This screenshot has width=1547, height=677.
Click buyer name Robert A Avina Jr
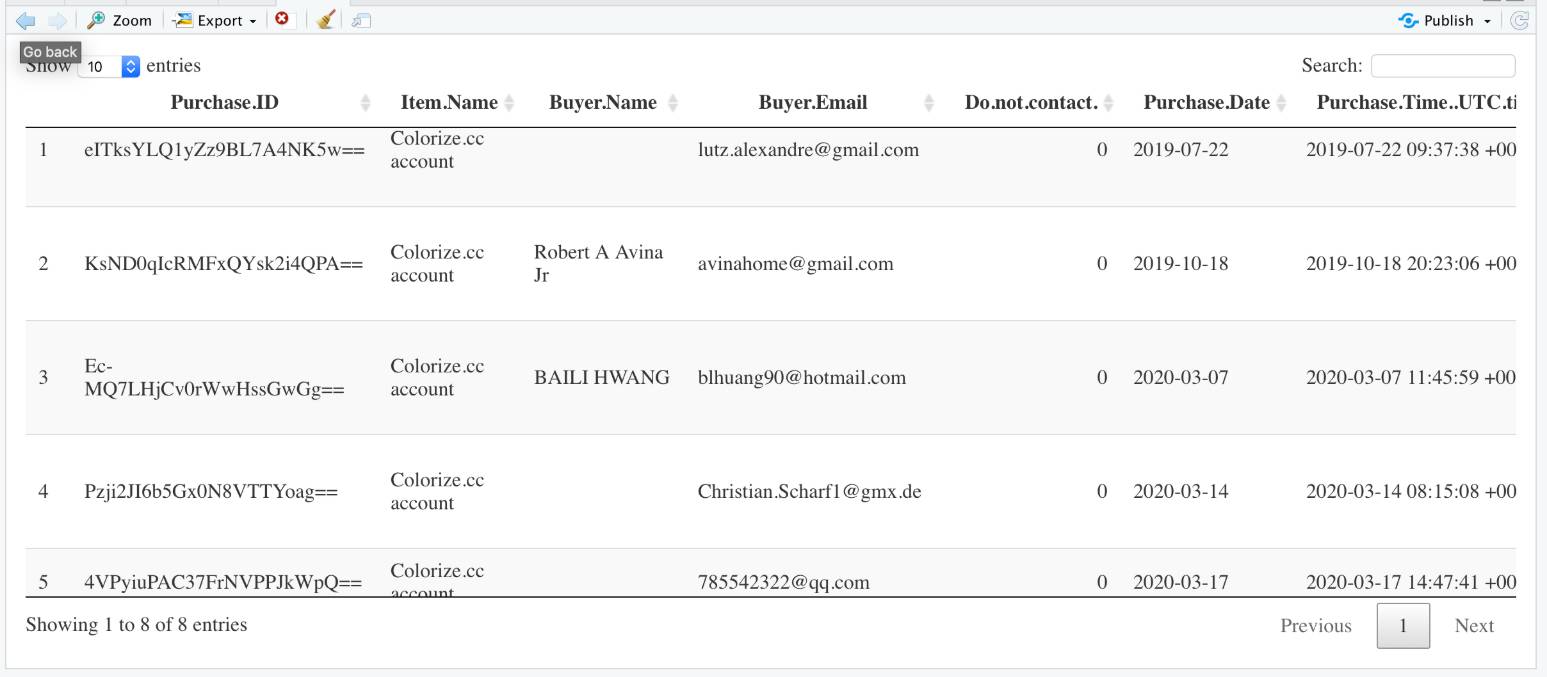(x=598, y=264)
